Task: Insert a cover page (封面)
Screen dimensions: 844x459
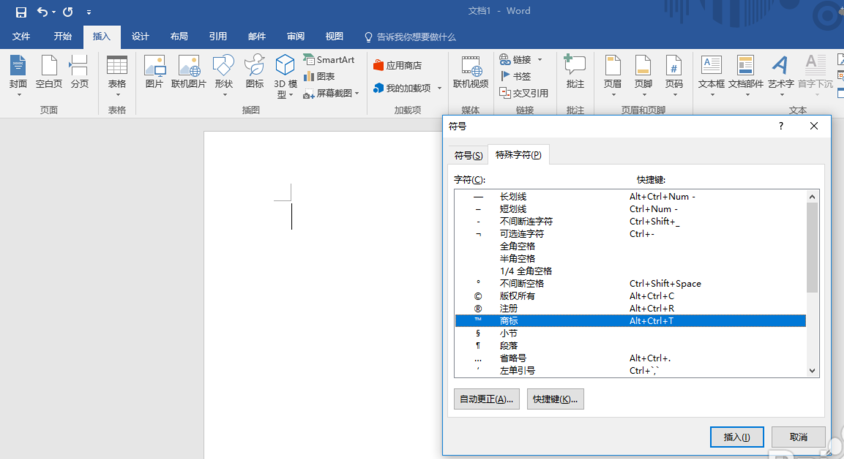Action: tap(18, 72)
